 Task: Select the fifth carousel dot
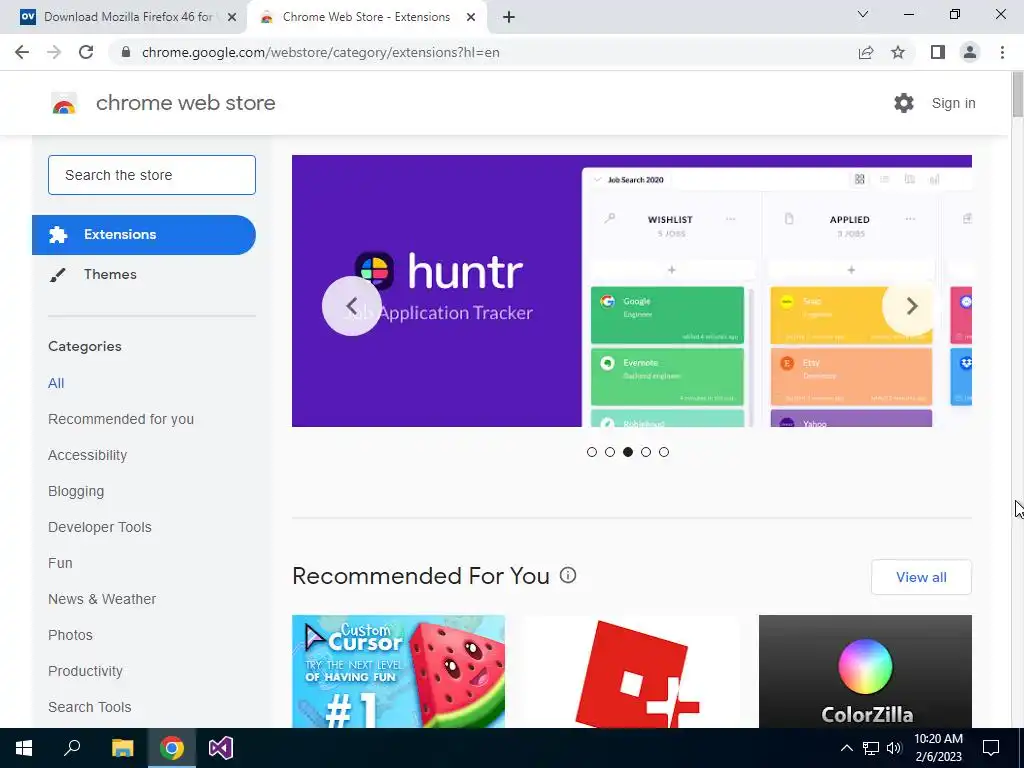click(x=664, y=452)
